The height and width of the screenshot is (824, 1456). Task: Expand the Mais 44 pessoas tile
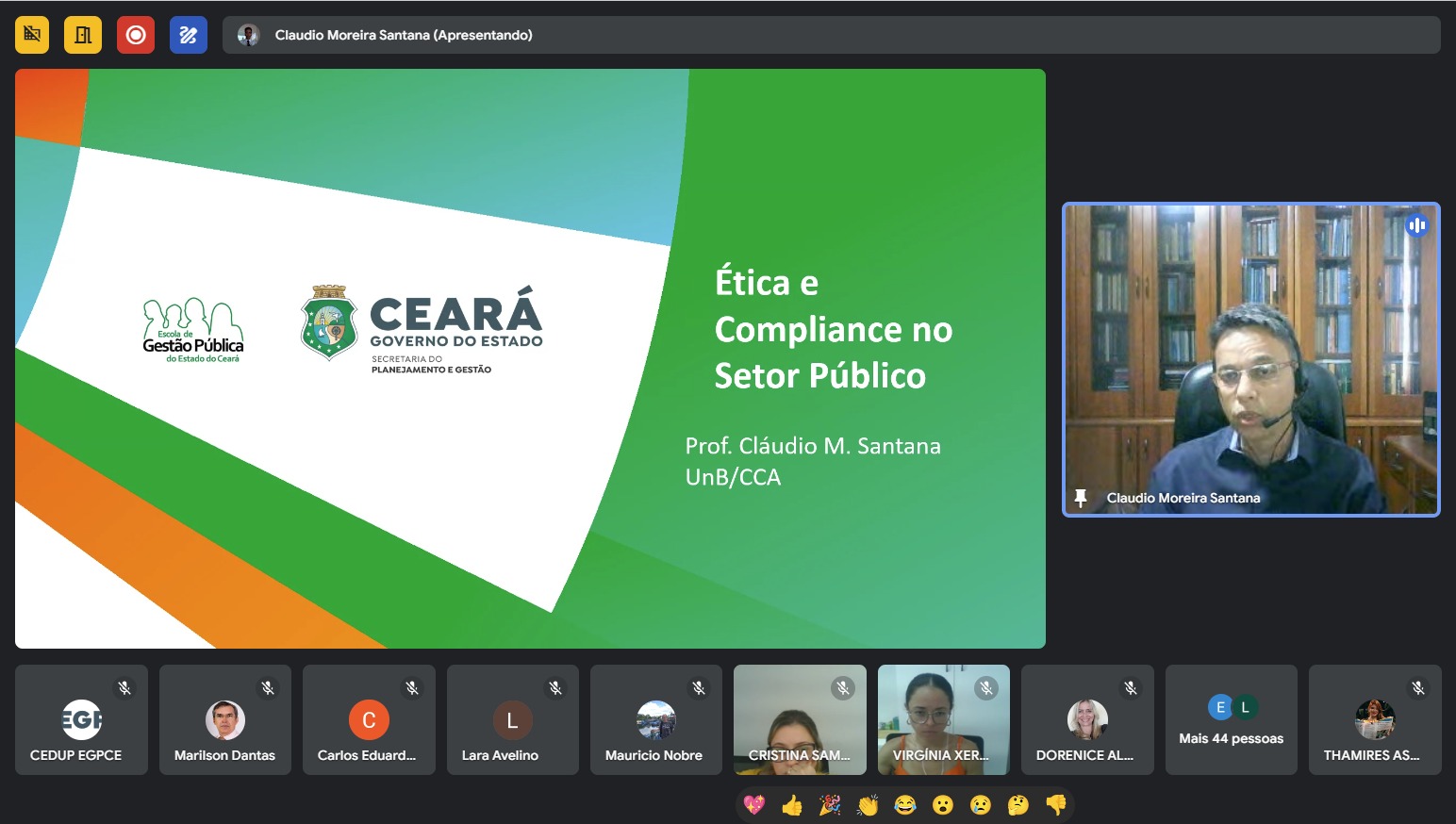point(1231,720)
